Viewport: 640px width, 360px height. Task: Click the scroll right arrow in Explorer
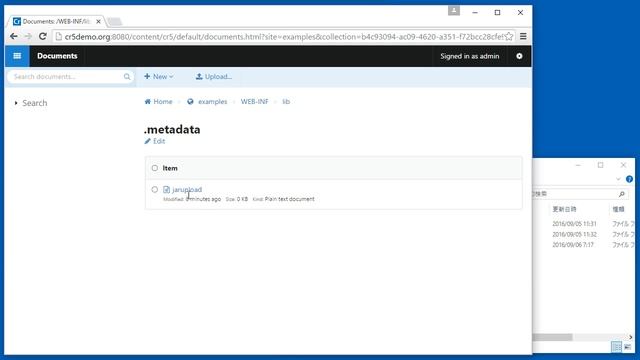pyautogui.click(x=630, y=337)
